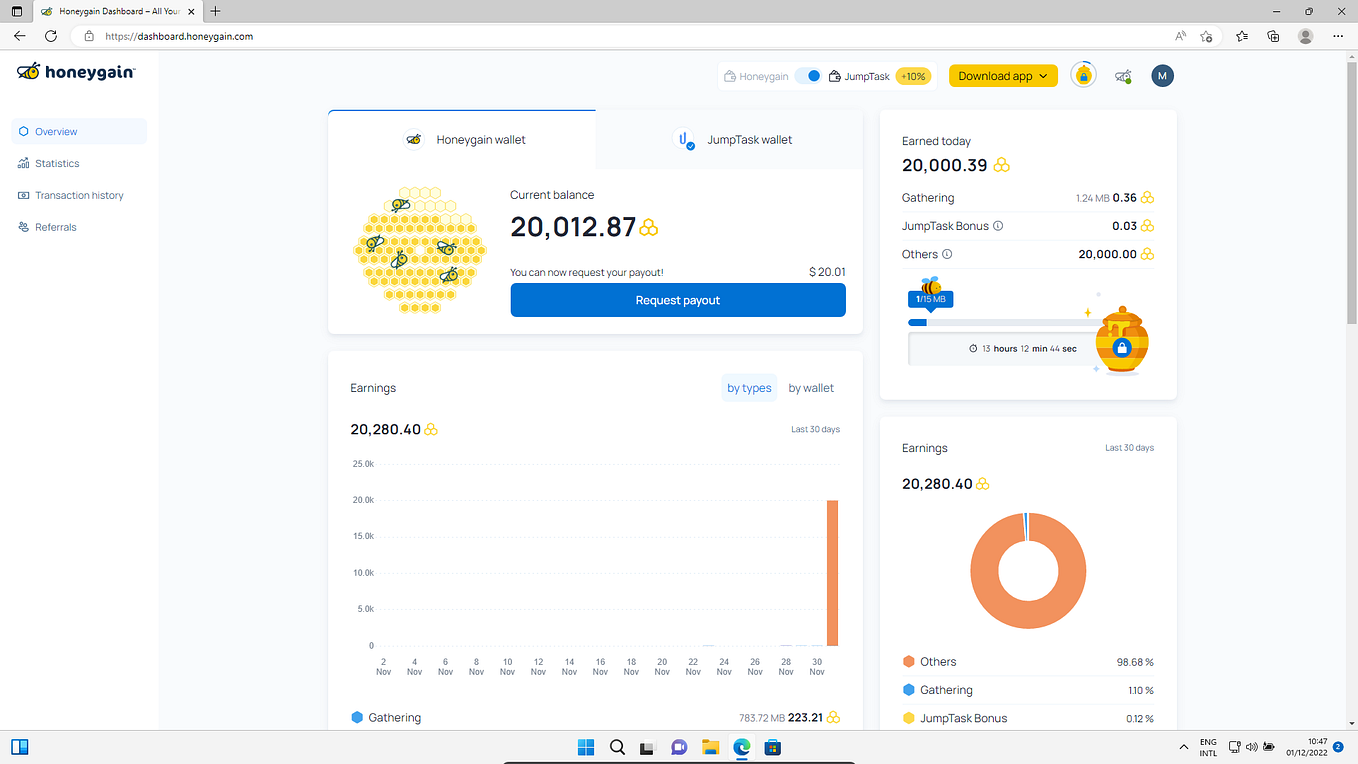
Task: Click the Others info icon under Earned today
Action: coord(947,254)
